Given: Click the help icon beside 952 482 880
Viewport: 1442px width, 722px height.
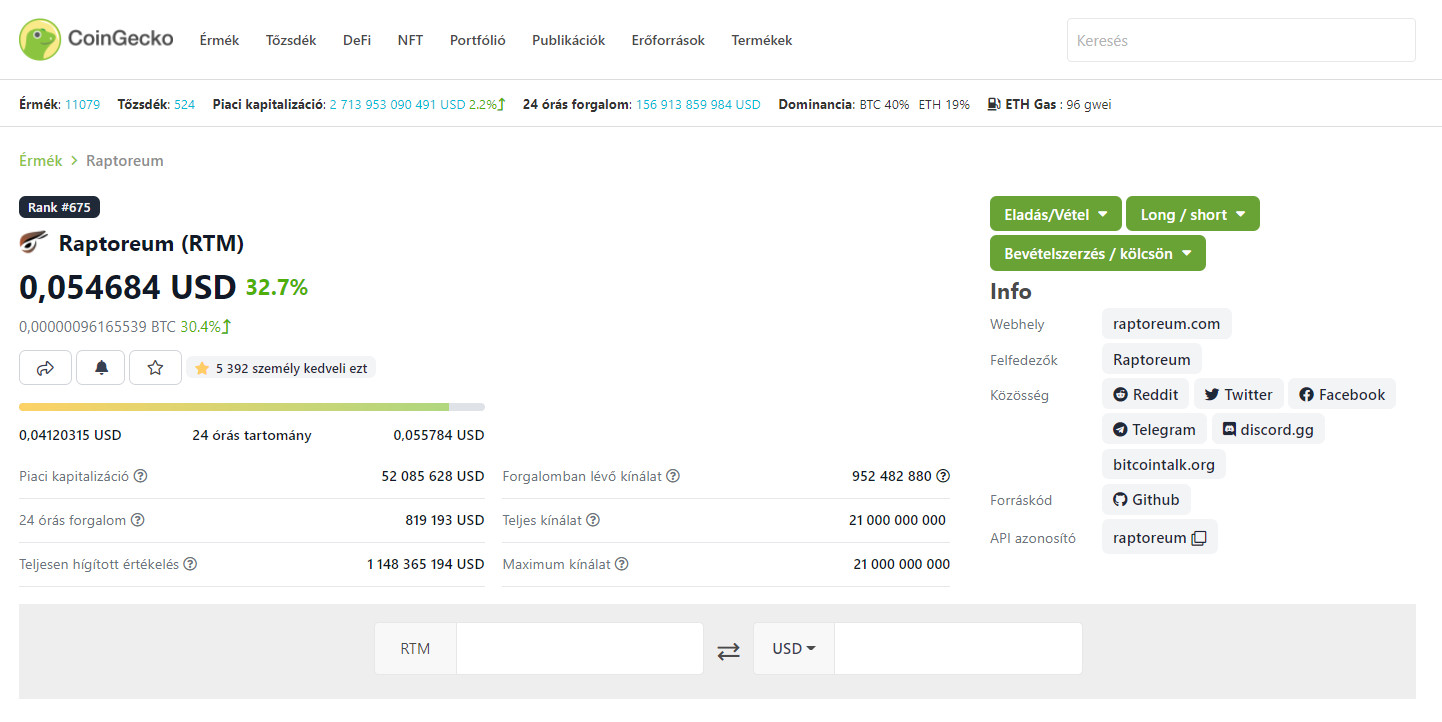Looking at the screenshot, I should point(943,476).
